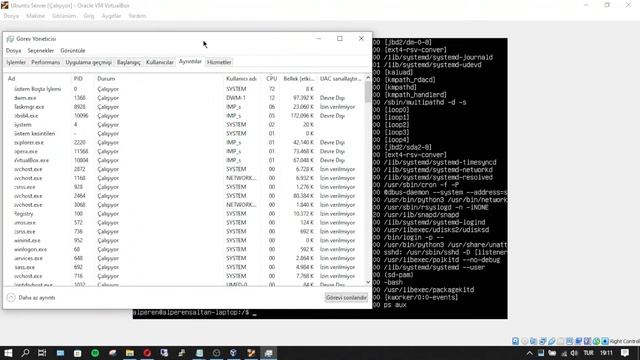Switch to the İşlemler tab
Viewport: 640px width, 360px height.
click(x=16, y=62)
